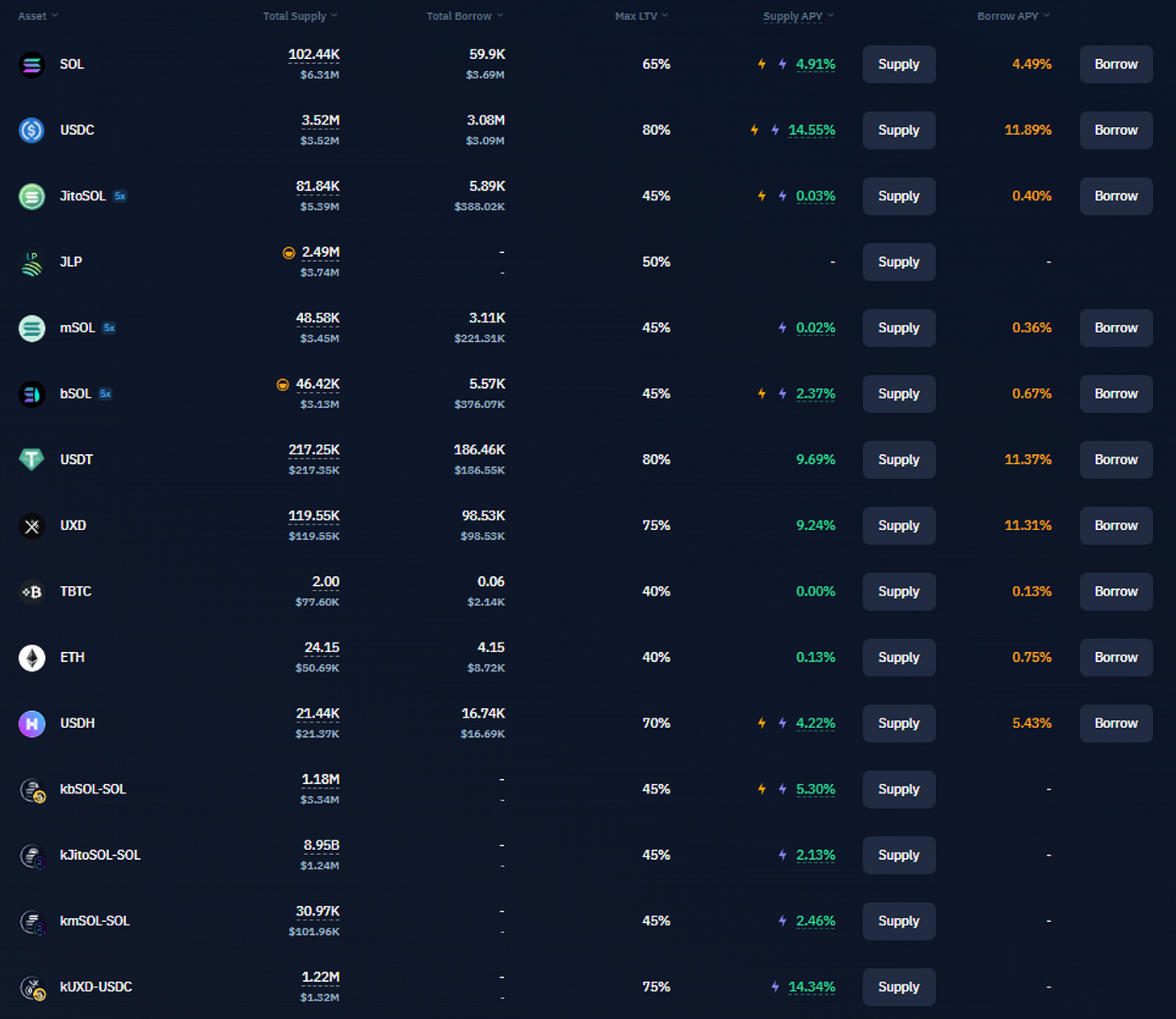
Task: Click the purple lightning bolt on mSOL row
Action: [x=783, y=328]
